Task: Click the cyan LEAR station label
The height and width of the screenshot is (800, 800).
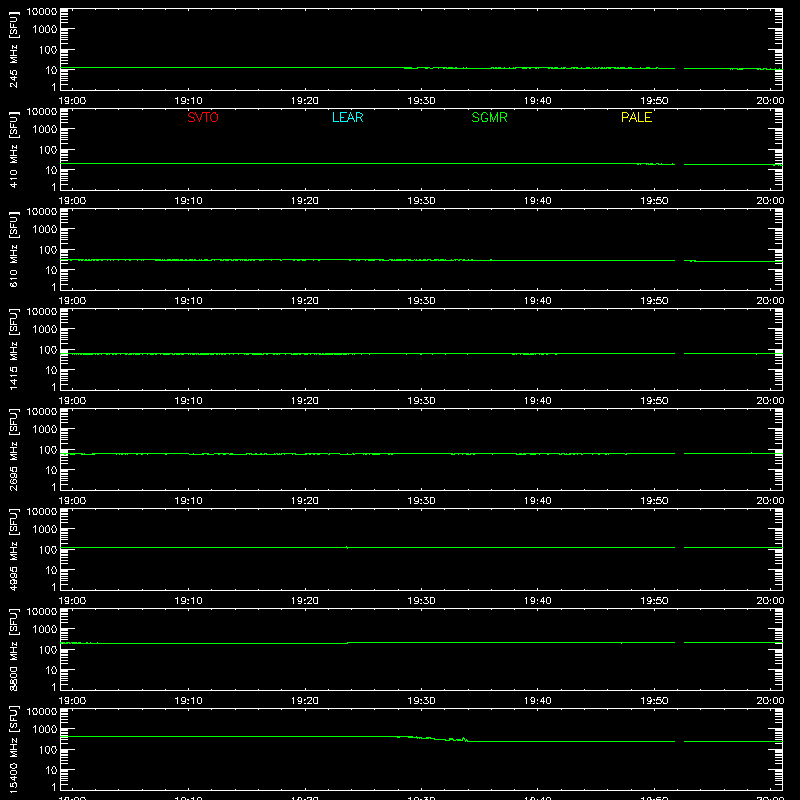Action: tap(347, 117)
